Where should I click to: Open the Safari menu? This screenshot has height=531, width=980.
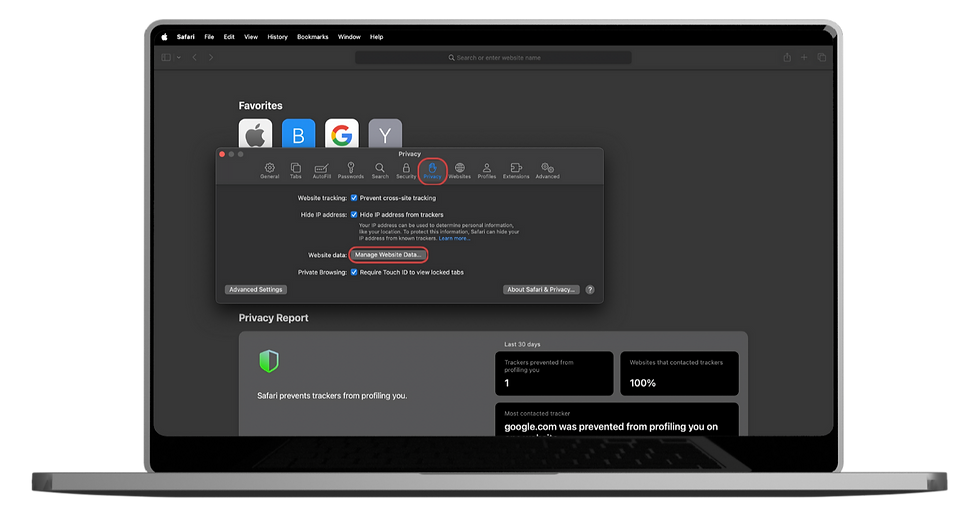(186, 37)
